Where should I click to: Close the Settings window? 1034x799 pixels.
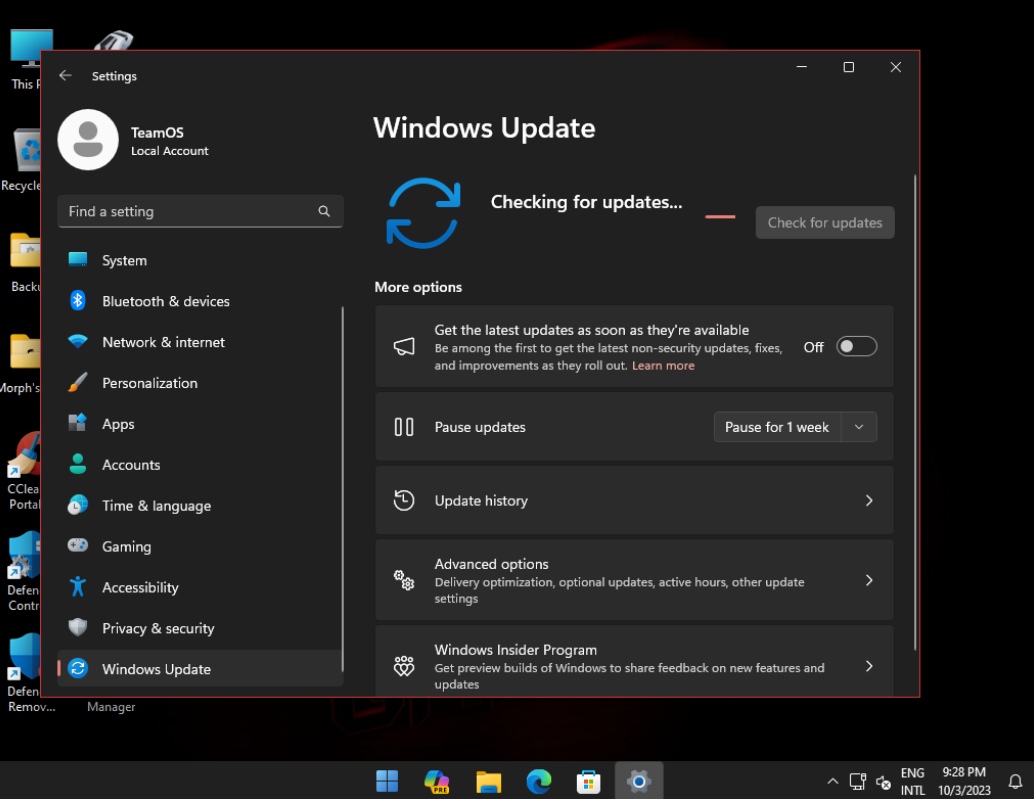click(896, 67)
